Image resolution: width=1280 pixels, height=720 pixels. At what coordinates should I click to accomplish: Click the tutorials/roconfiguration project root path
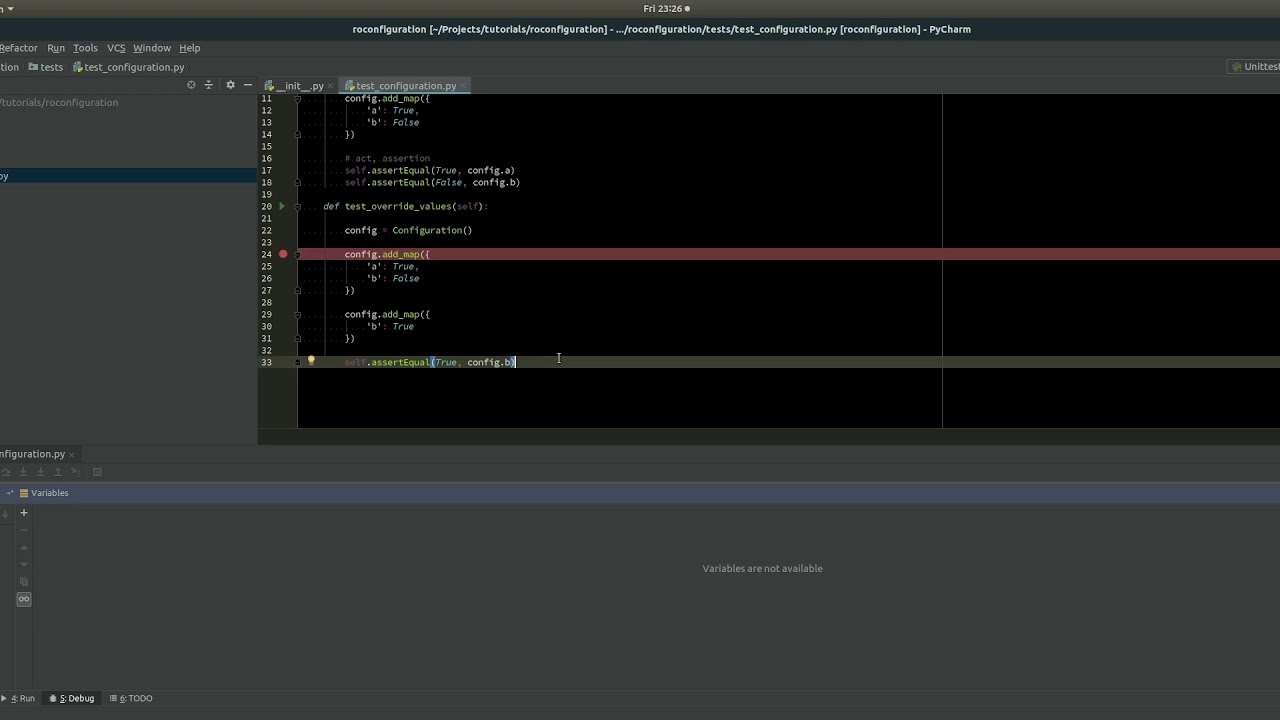click(x=59, y=102)
